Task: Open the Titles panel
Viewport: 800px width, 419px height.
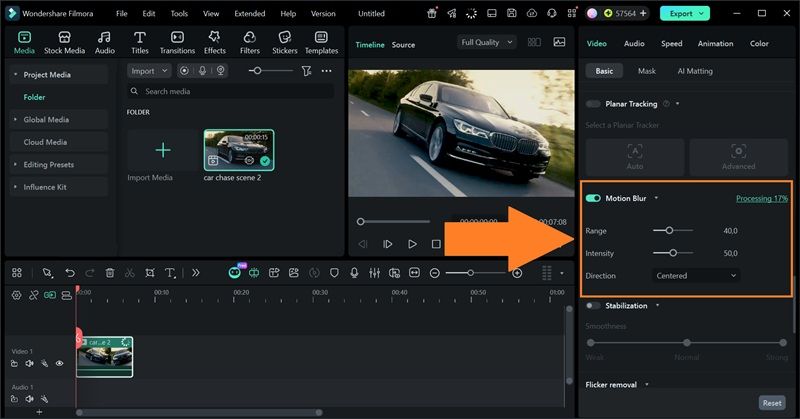Action: [x=139, y=42]
